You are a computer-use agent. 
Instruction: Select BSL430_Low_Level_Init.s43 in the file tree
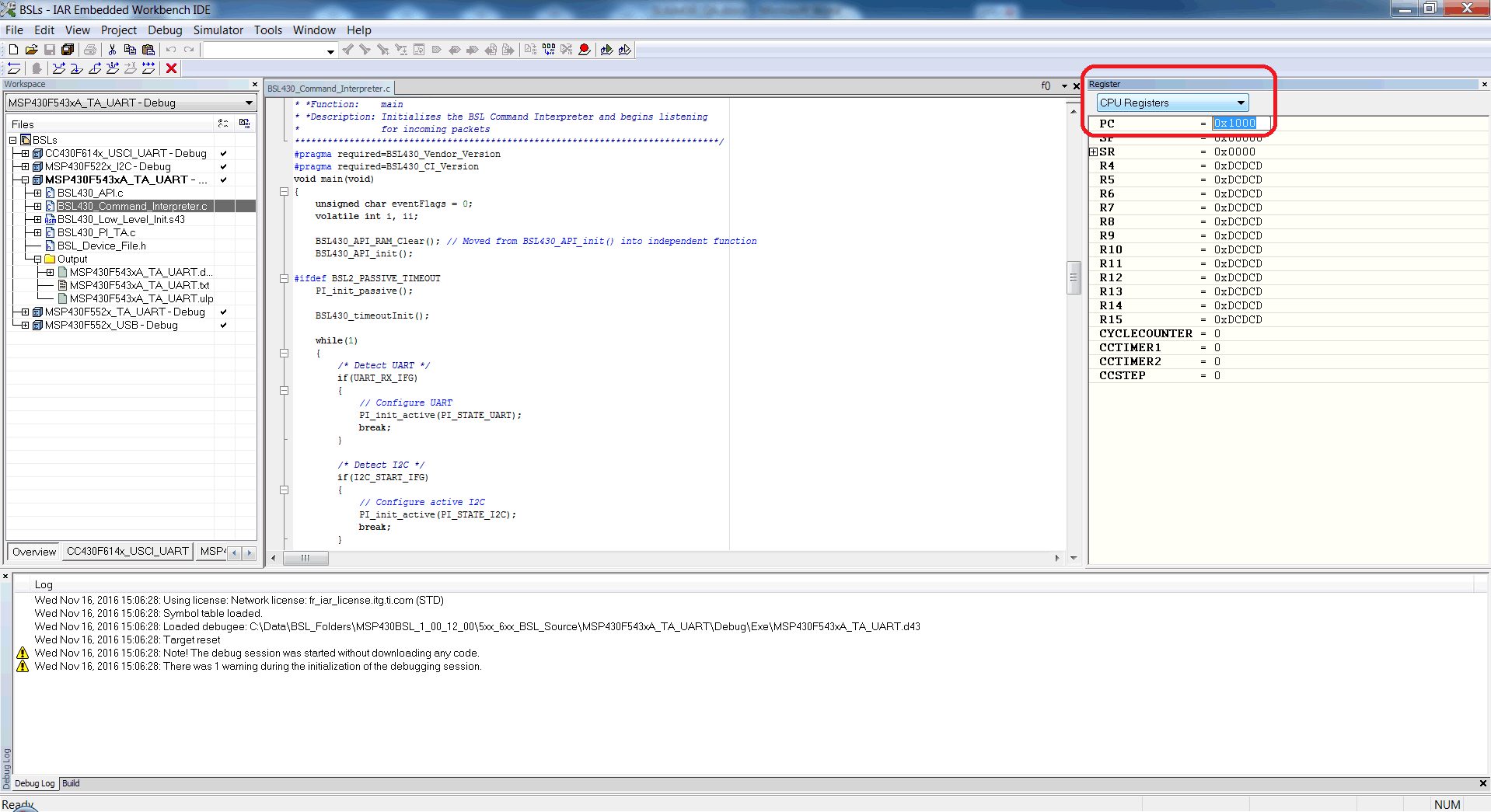click(x=120, y=219)
